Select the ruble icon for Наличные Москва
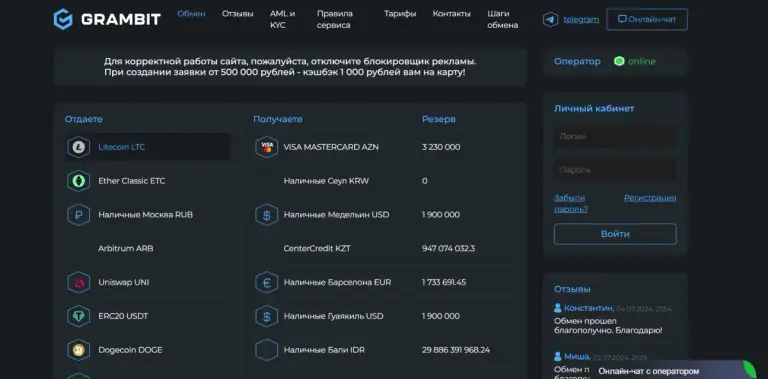This screenshot has height=379, width=768. 78,214
